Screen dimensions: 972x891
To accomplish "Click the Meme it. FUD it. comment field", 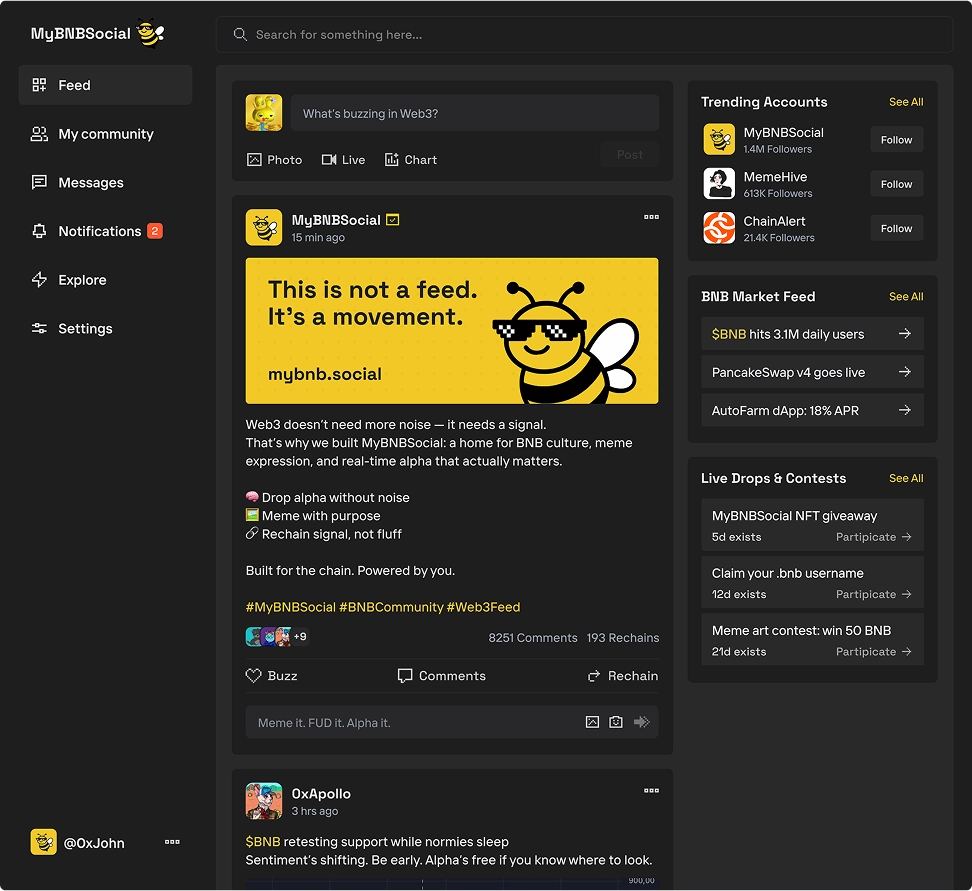I will [452, 722].
